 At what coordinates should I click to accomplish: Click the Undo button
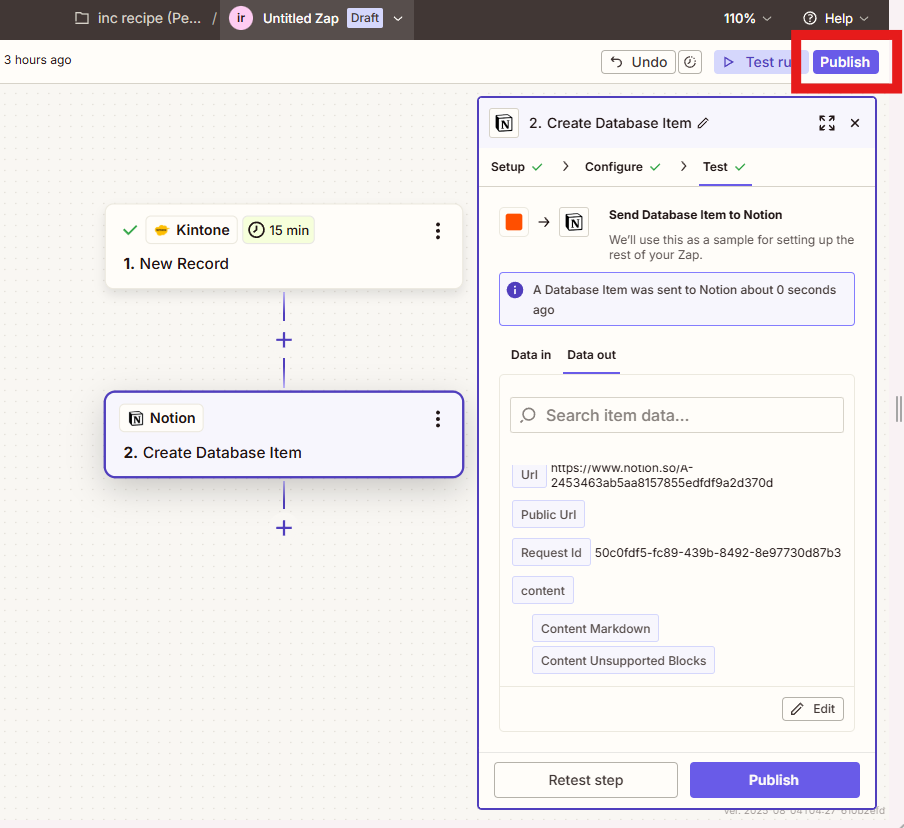coord(638,62)
